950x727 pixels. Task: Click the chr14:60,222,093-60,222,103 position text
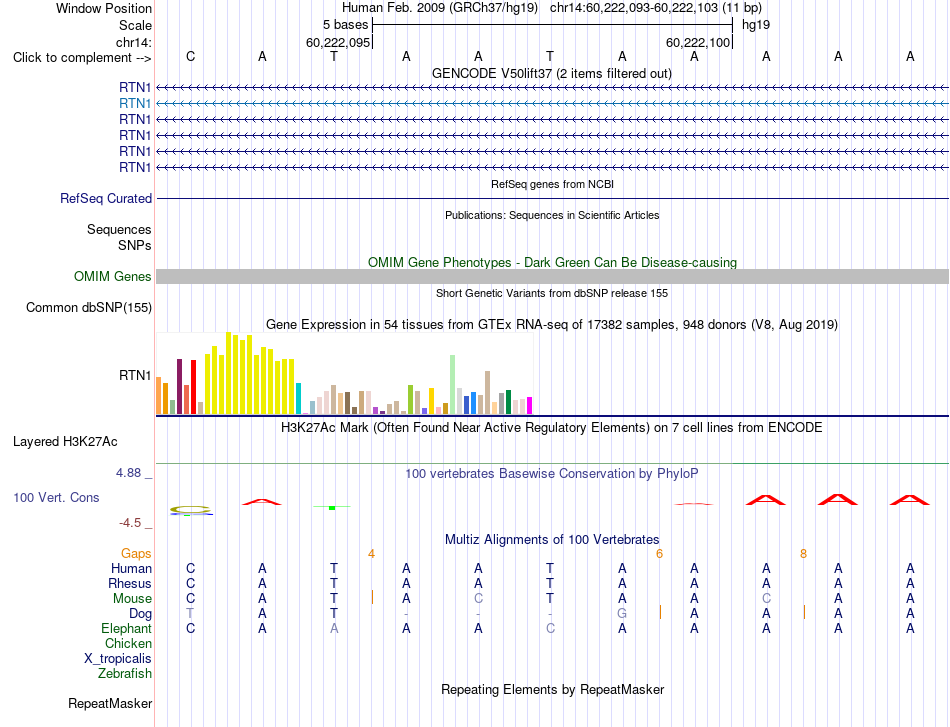pyautogui.click(x=634, y=8)
